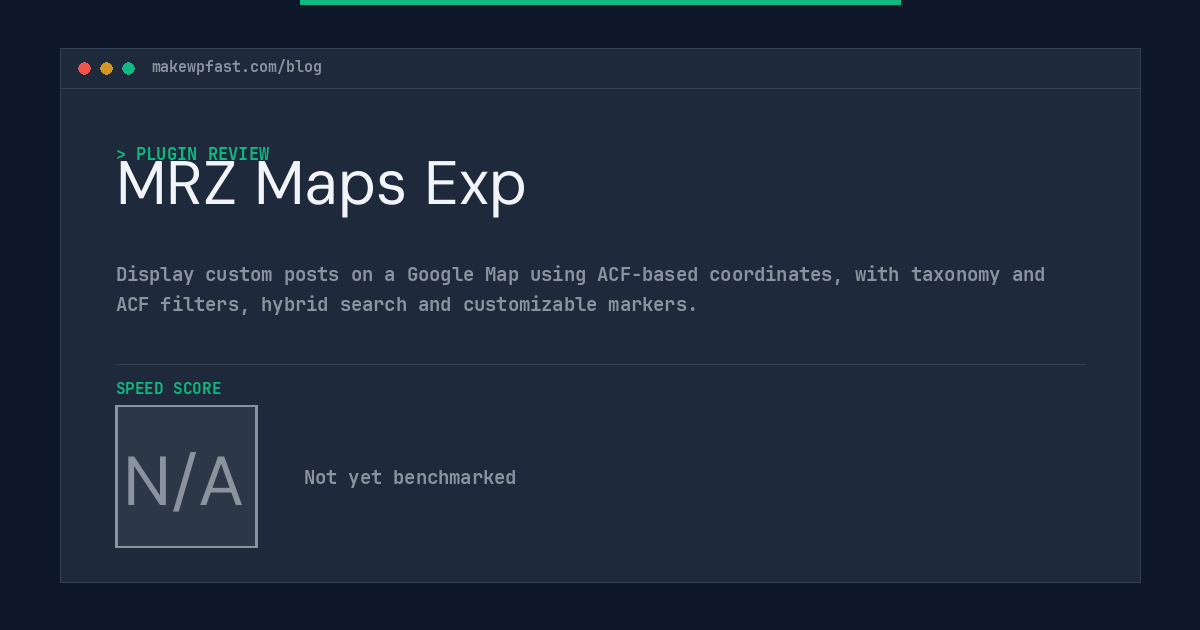1200x630 pixels.
Task: Click the yellow window dot
Action: [x=106, y=68]
